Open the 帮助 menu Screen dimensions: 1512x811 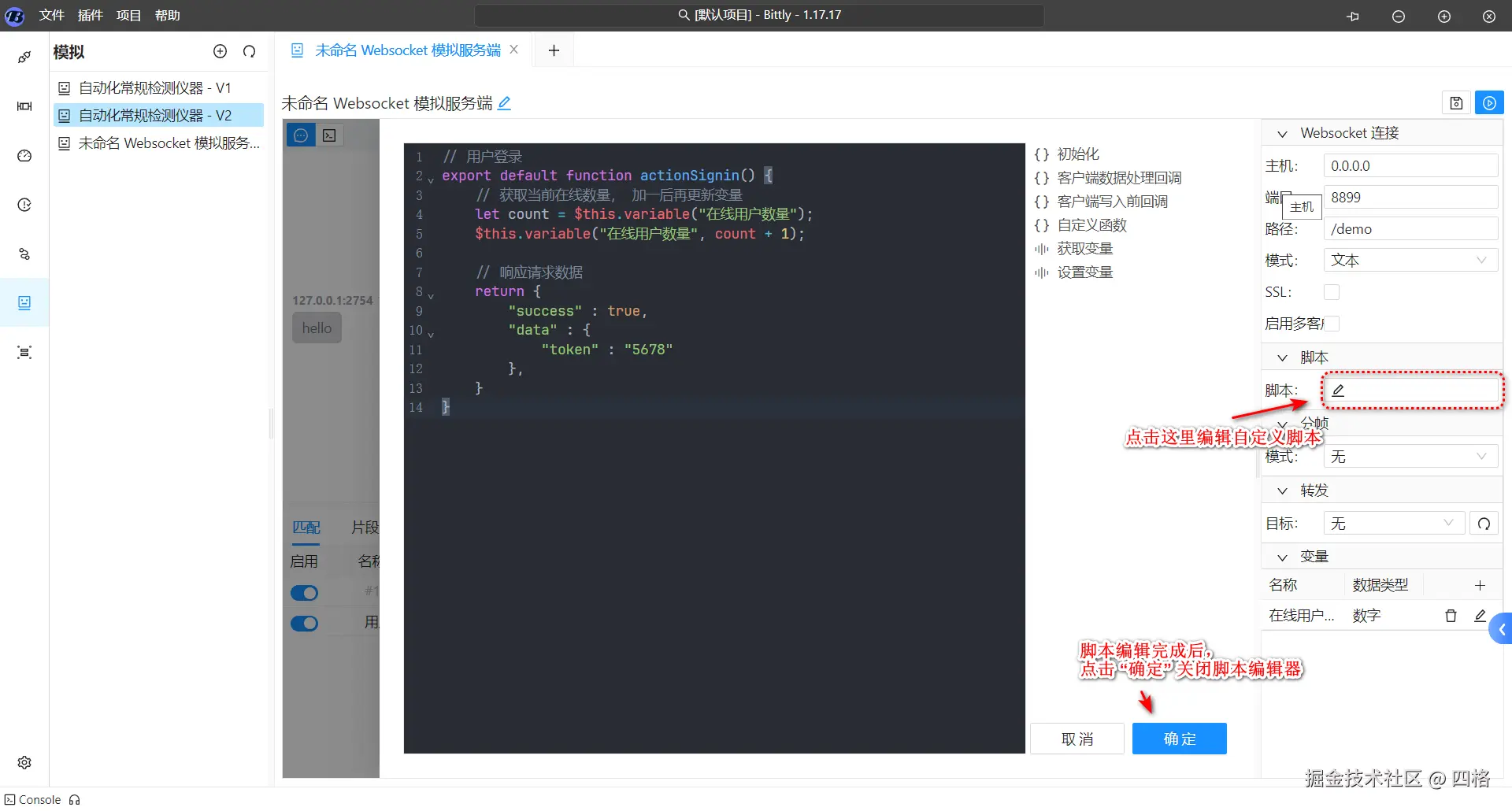[167, 16]
